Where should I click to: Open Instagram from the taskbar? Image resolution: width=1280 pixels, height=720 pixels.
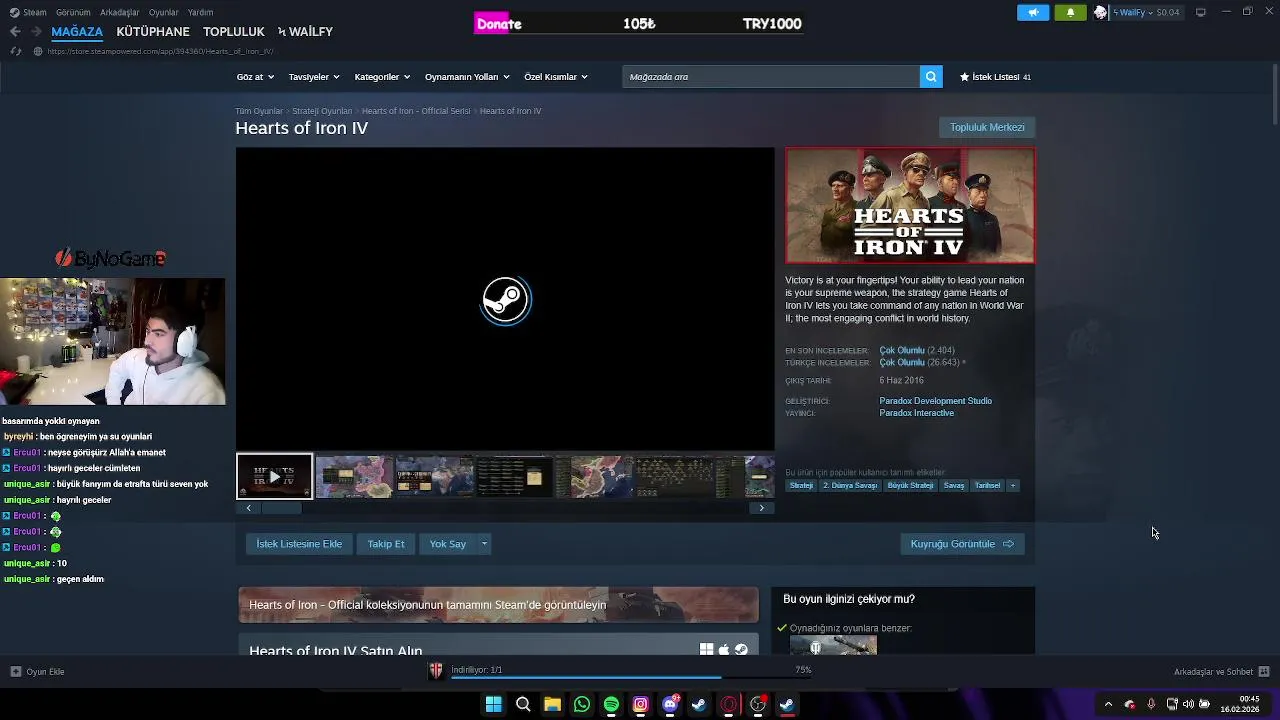pyautogui.click(x=641, y=705)
